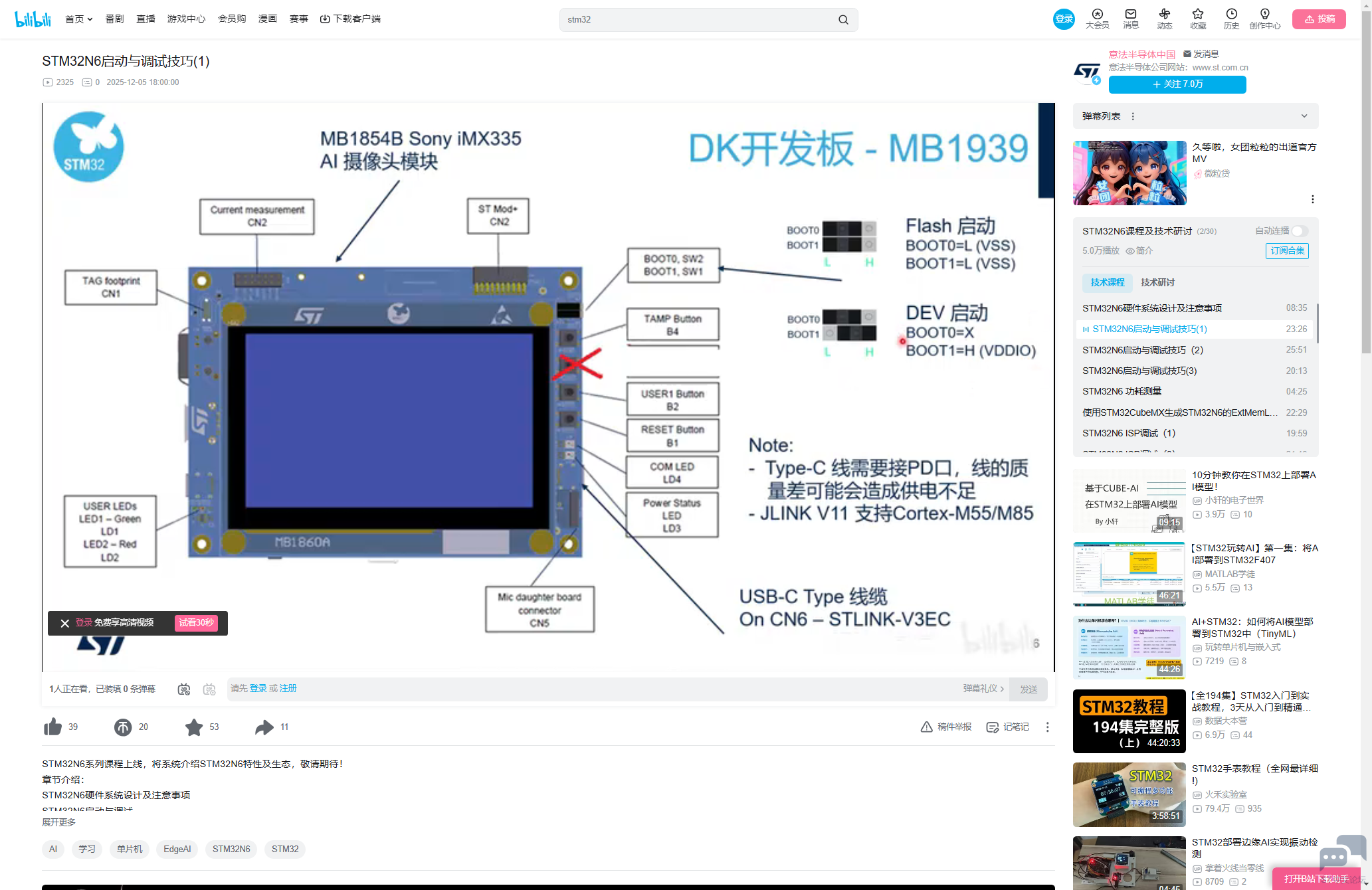Click the 投稿 upload button
1372x890 pixels.
pyautogui.click(x=1319, y=19)
